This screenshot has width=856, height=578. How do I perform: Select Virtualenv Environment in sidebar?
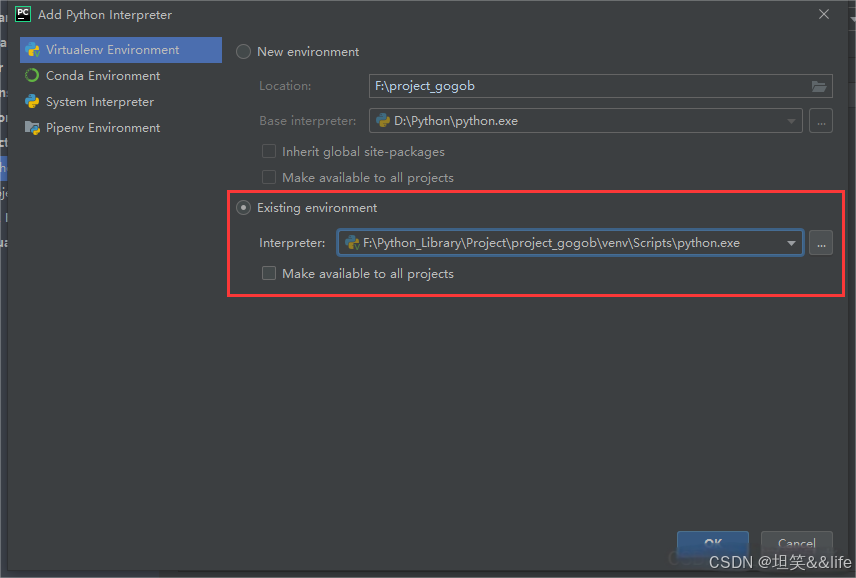[x=121, y=50]
